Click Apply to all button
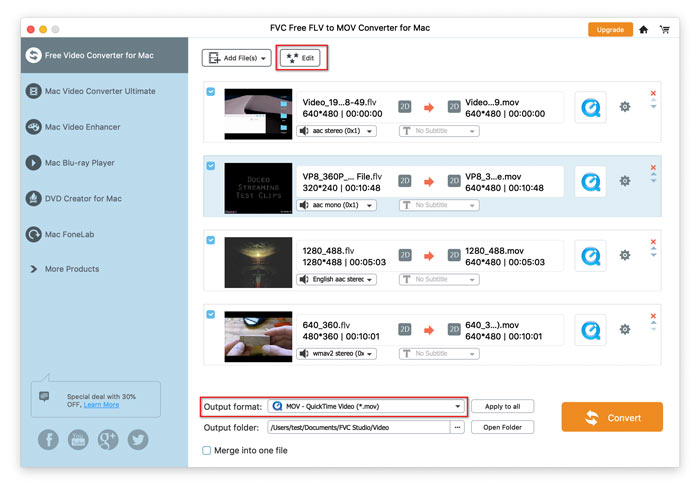 (502, 406)
